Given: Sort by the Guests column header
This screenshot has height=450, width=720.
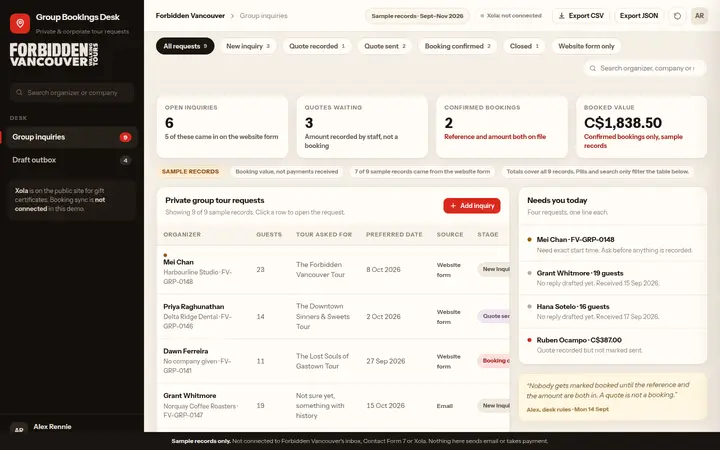Looking at the screenshot, I should [269, 234].
